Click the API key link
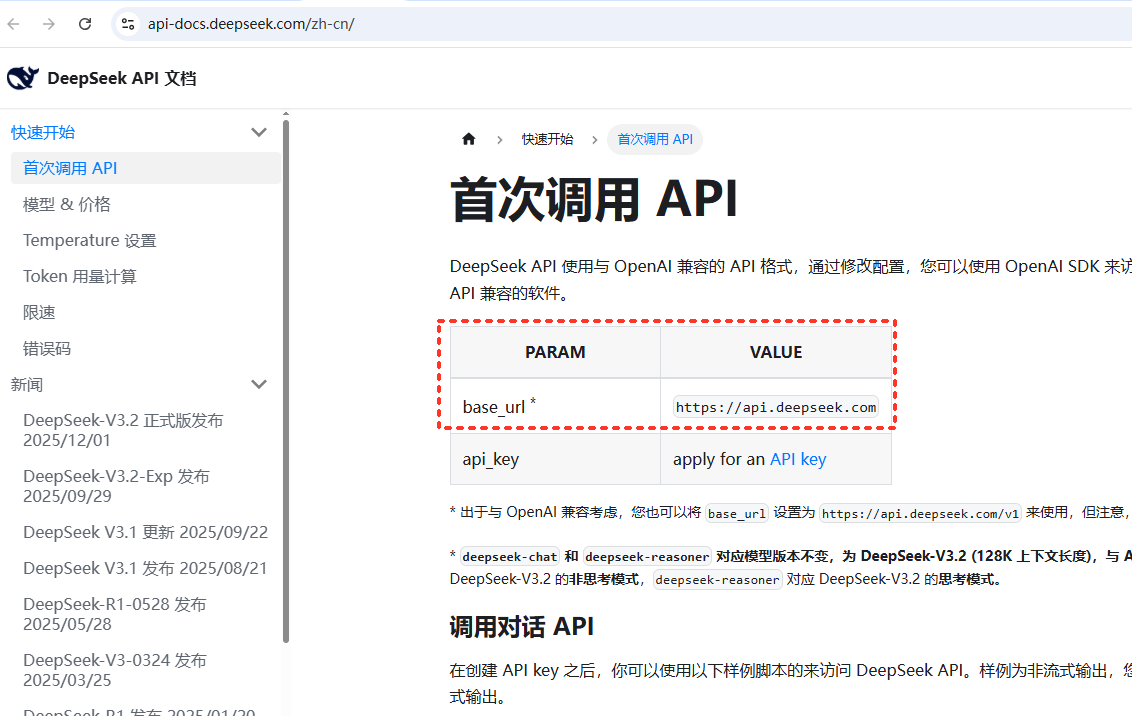 click(x=798, y=459)
